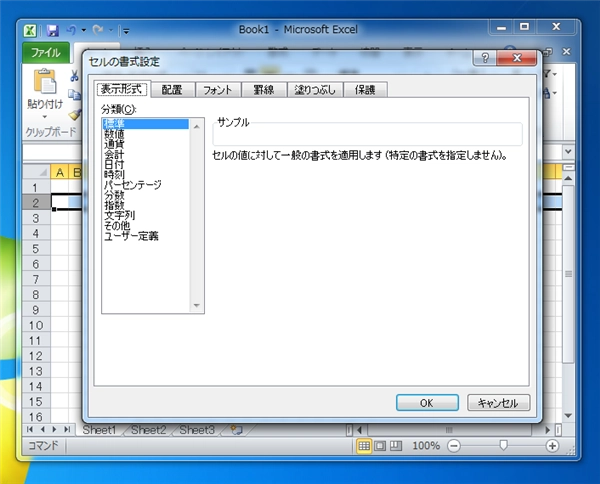Select 会計 in the category list
This screenshot has width=600, height=484.
pyautogui.click(x=145, y=155)
